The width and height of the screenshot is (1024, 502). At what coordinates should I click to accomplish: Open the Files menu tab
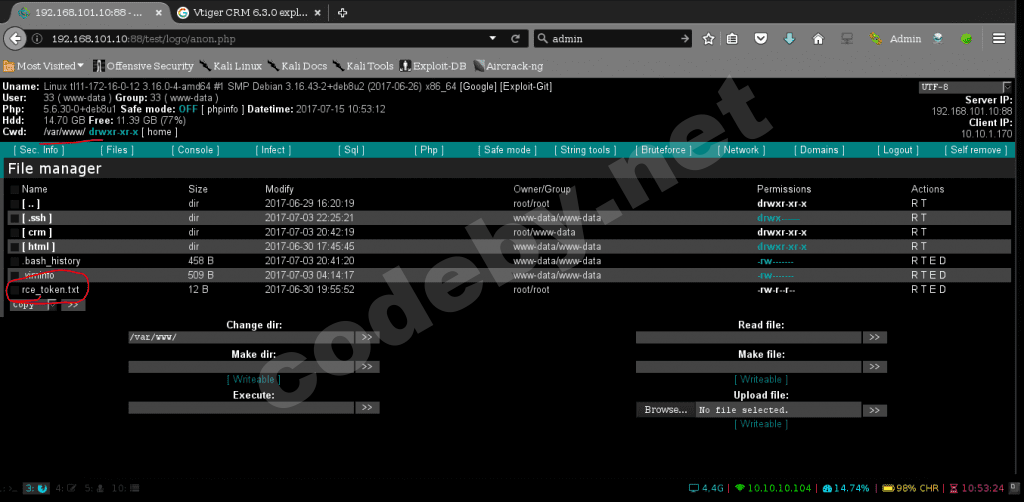(x=117, y=150)
